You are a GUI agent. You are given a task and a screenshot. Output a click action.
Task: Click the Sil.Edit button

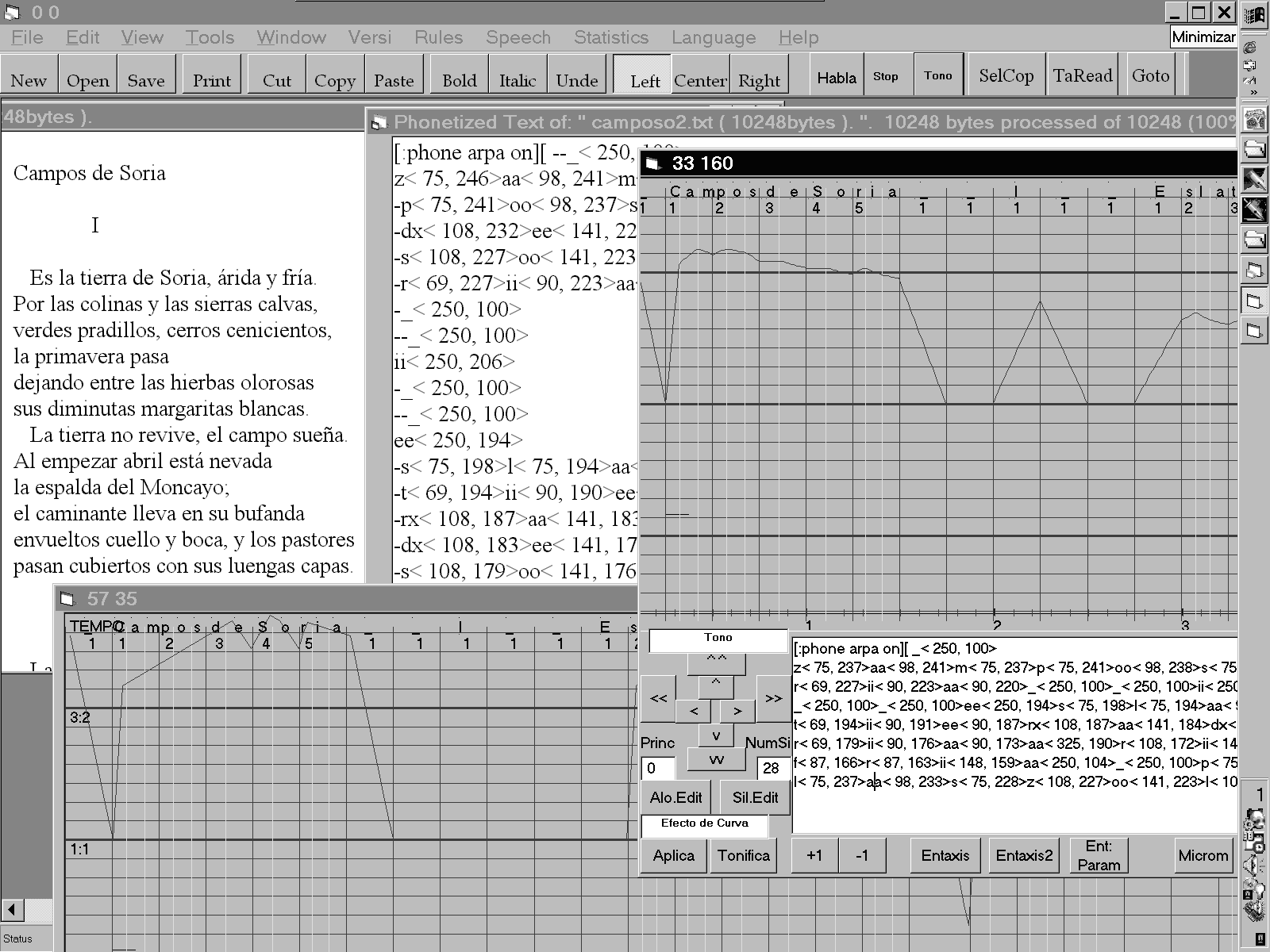click(755, 797)
